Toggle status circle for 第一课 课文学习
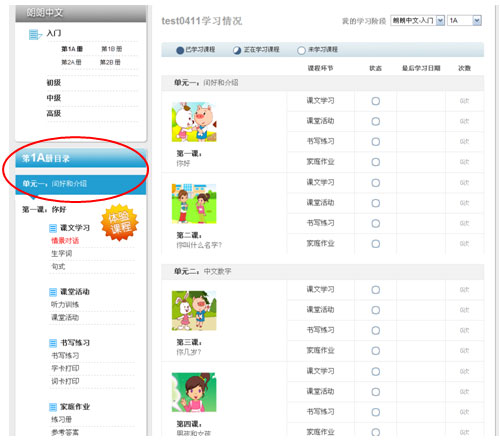This screenshot has width=500, height=443. click(x=376, y=101)
